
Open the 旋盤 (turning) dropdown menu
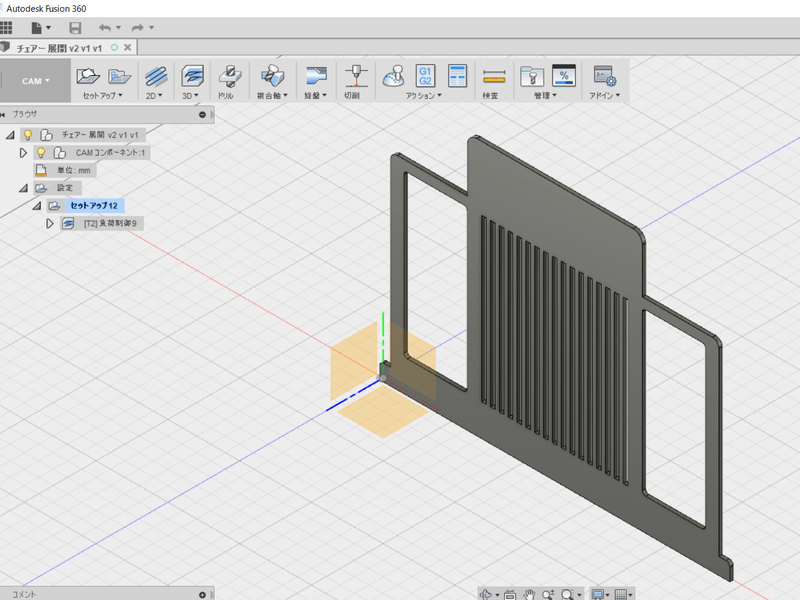tap(317, 96)
